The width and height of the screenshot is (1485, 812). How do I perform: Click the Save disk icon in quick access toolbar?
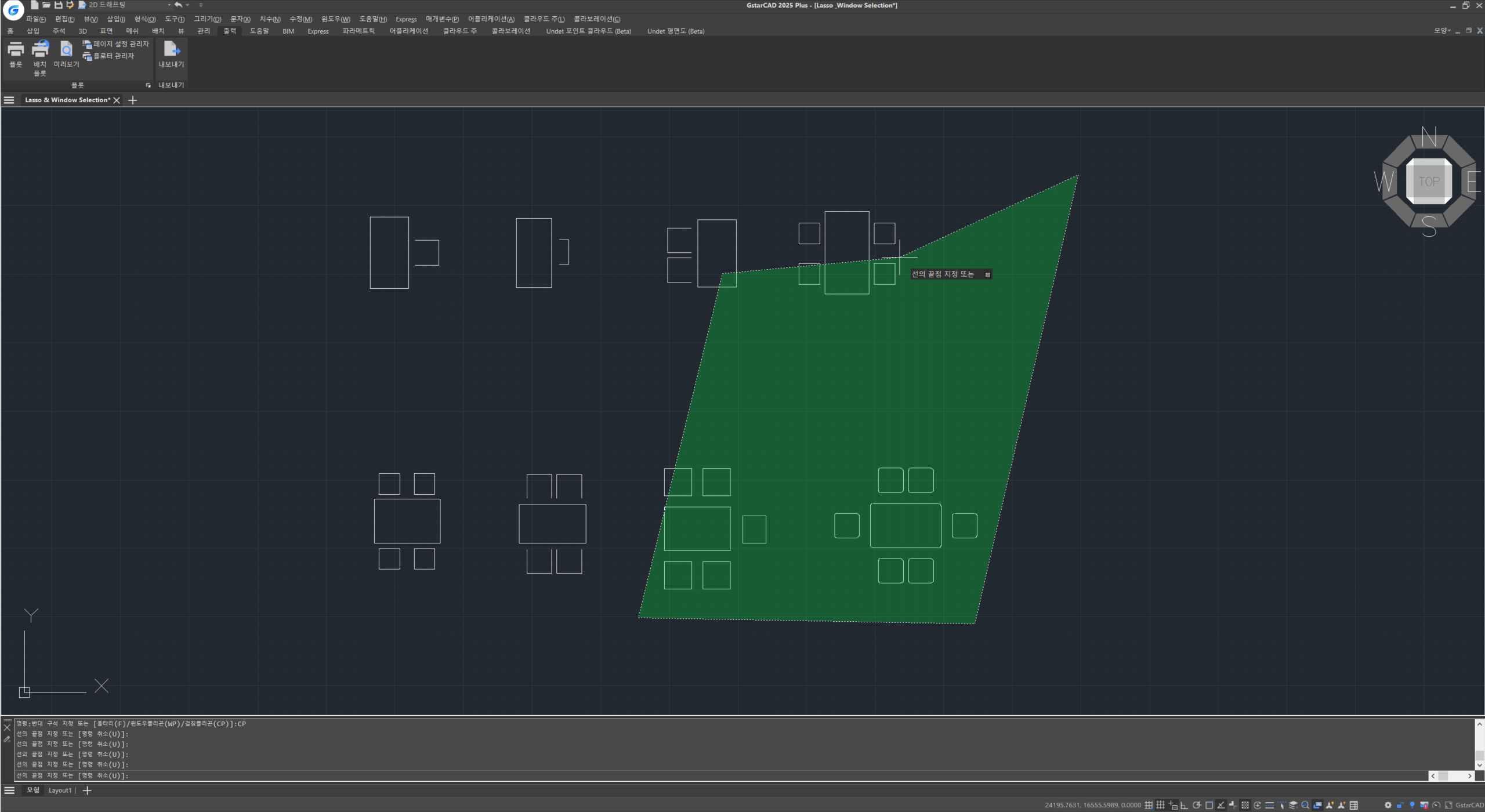point(58,5)
